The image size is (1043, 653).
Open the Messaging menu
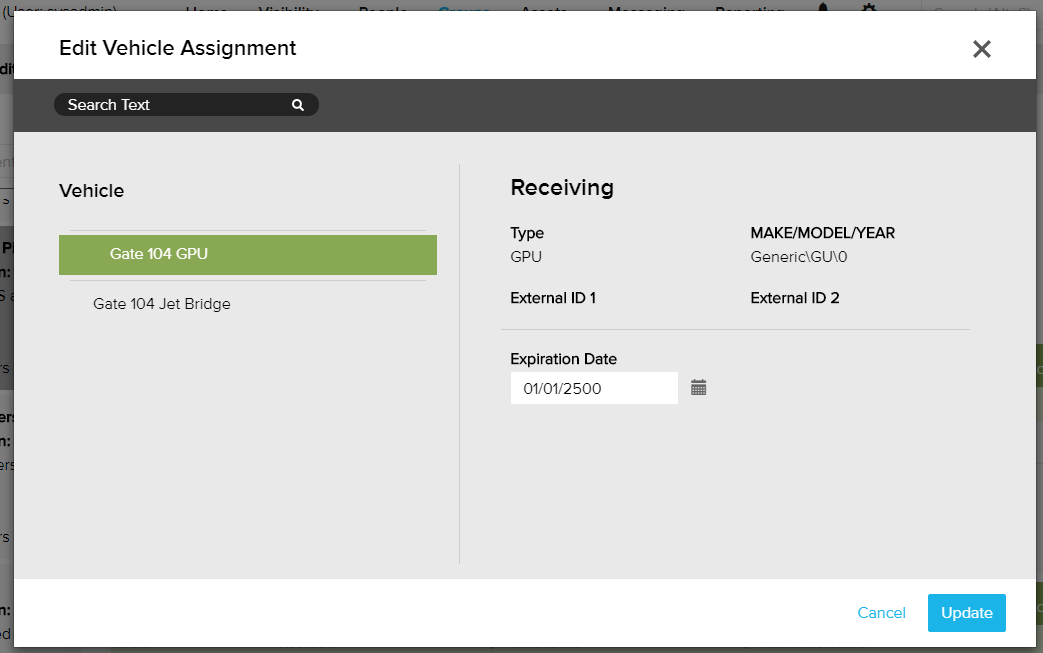(646, 8)
